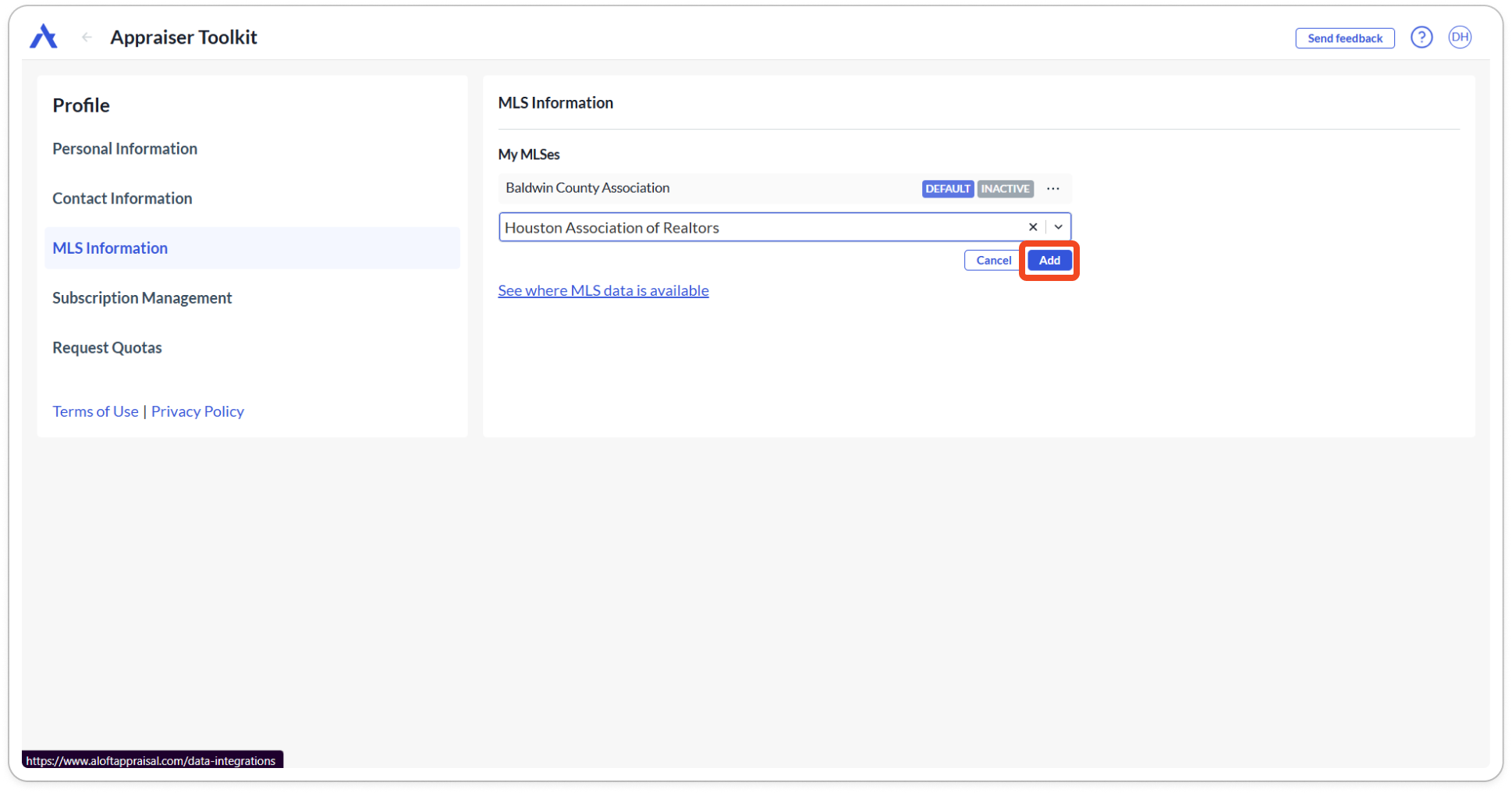
Task: Click the MLS Information panel heading
Action: tap(555, 103)
